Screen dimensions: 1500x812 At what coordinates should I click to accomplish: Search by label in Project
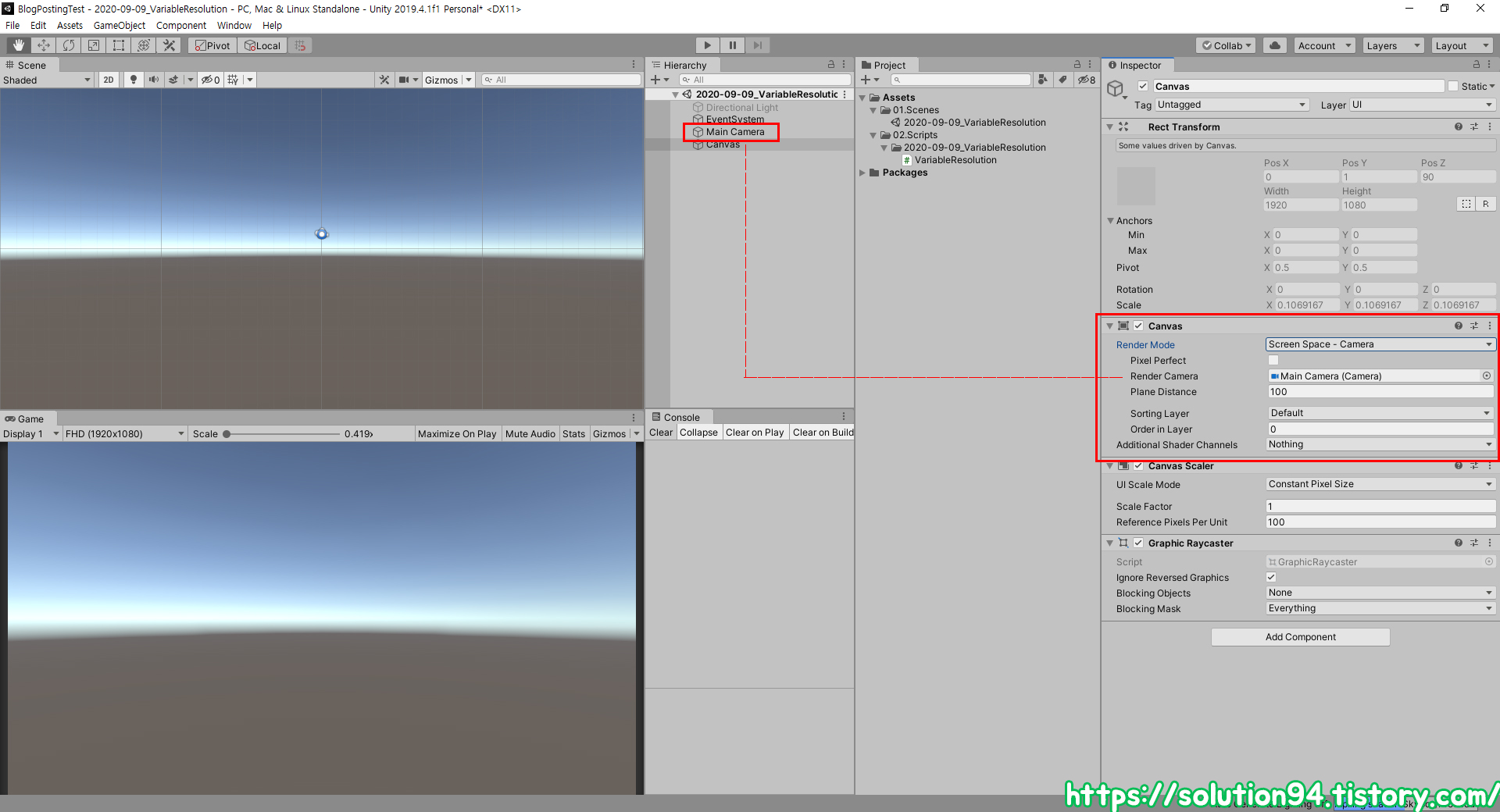pyautogui.click(x=1062, y=80)
